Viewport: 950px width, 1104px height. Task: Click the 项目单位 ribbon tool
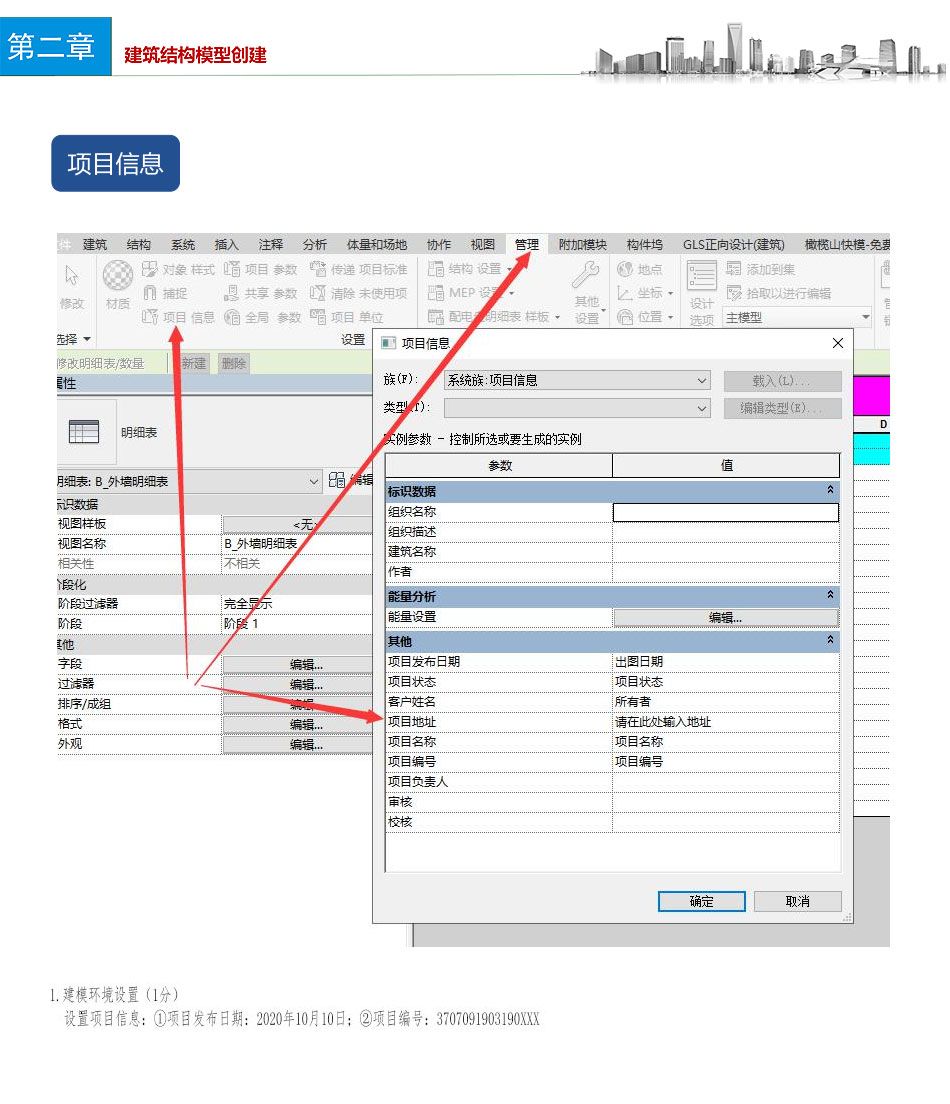coord(346,318)
